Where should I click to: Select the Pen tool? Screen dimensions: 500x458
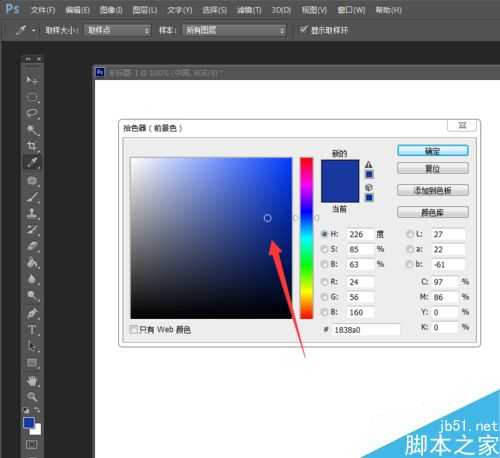(32, 313)
